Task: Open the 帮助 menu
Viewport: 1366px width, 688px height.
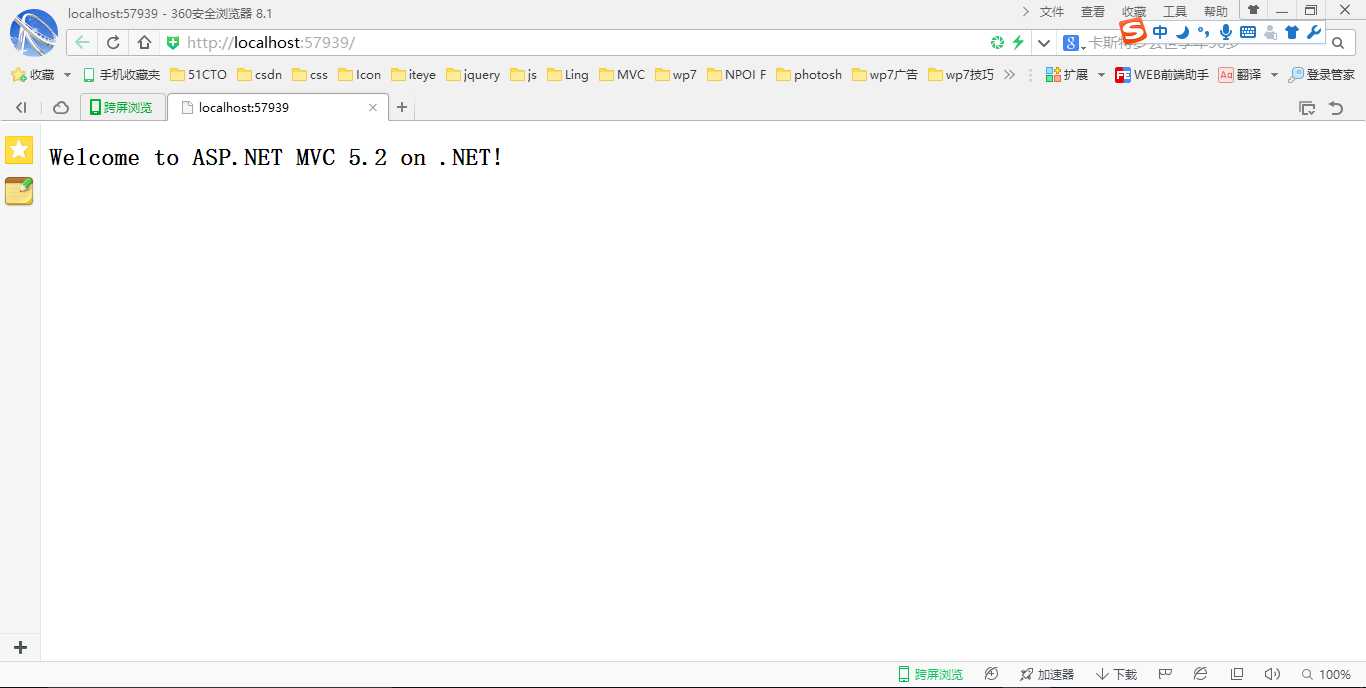Action: point(1216,11)
